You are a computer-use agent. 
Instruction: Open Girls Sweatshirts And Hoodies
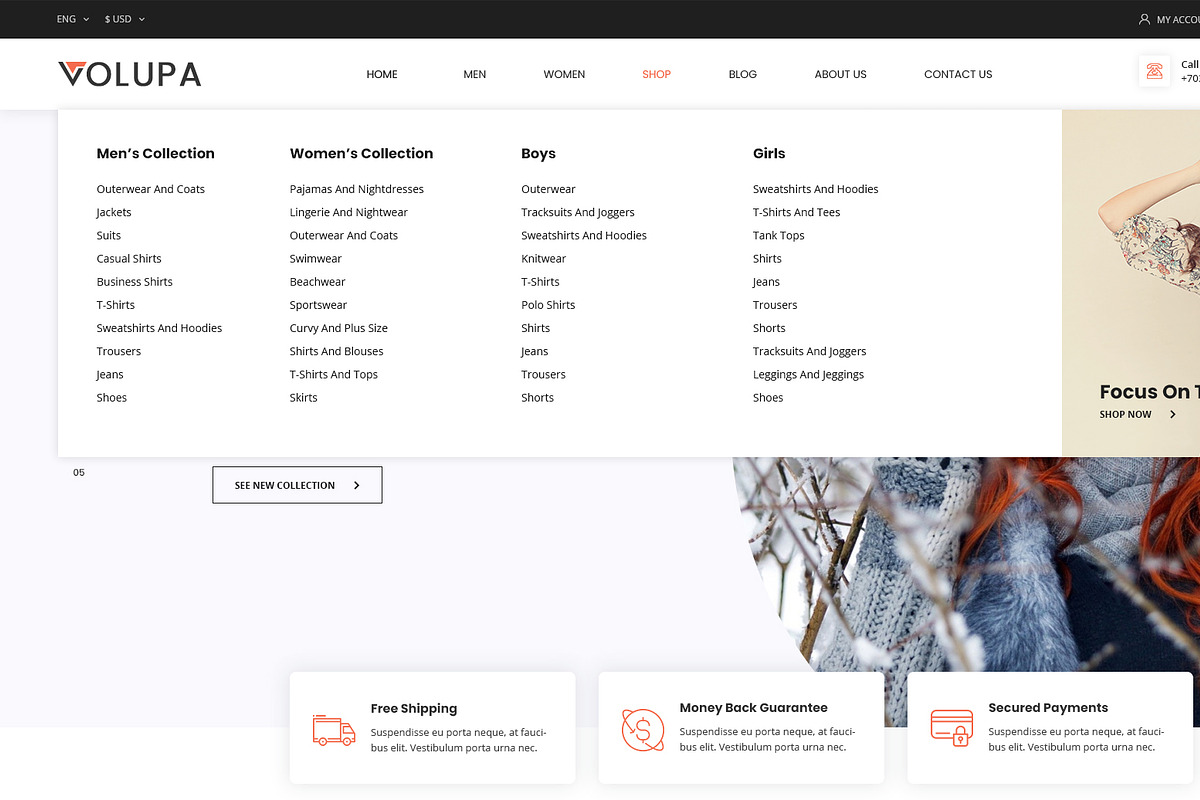tap(816, 189)
